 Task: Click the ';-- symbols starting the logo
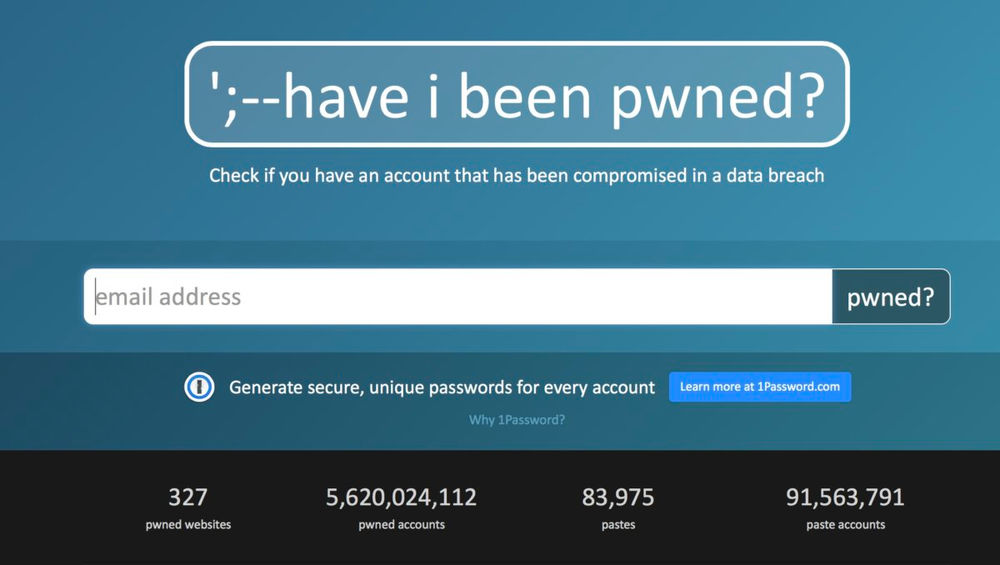[239, 96]
